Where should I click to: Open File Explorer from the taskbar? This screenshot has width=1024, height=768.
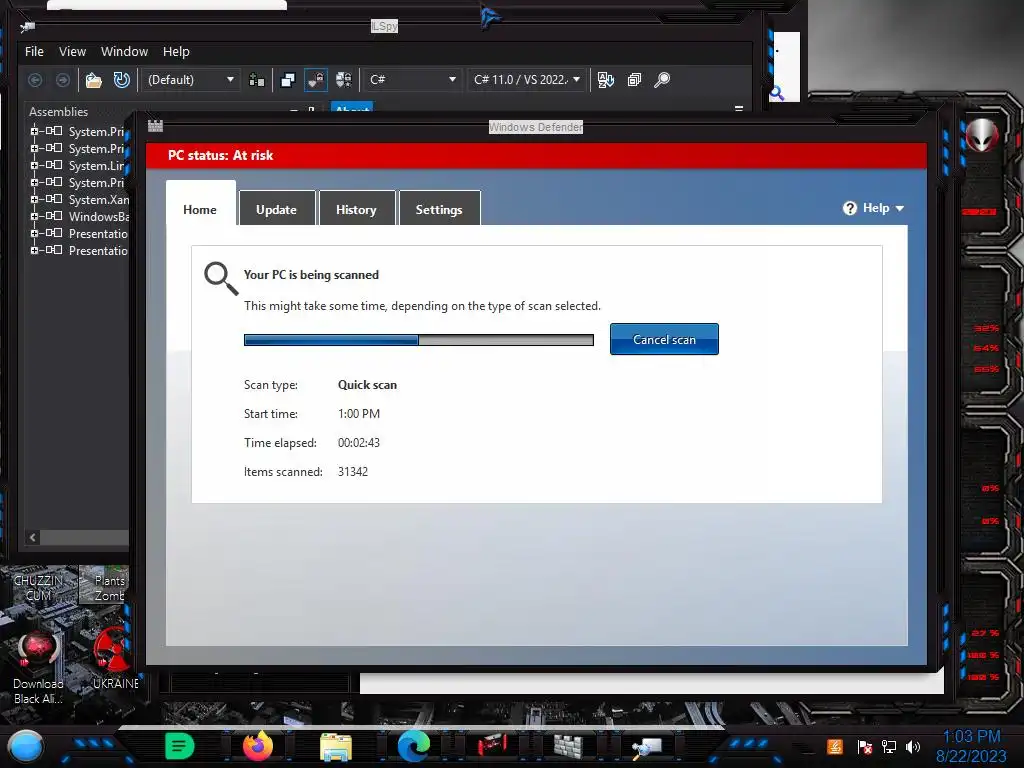click(x=336, y=747)
